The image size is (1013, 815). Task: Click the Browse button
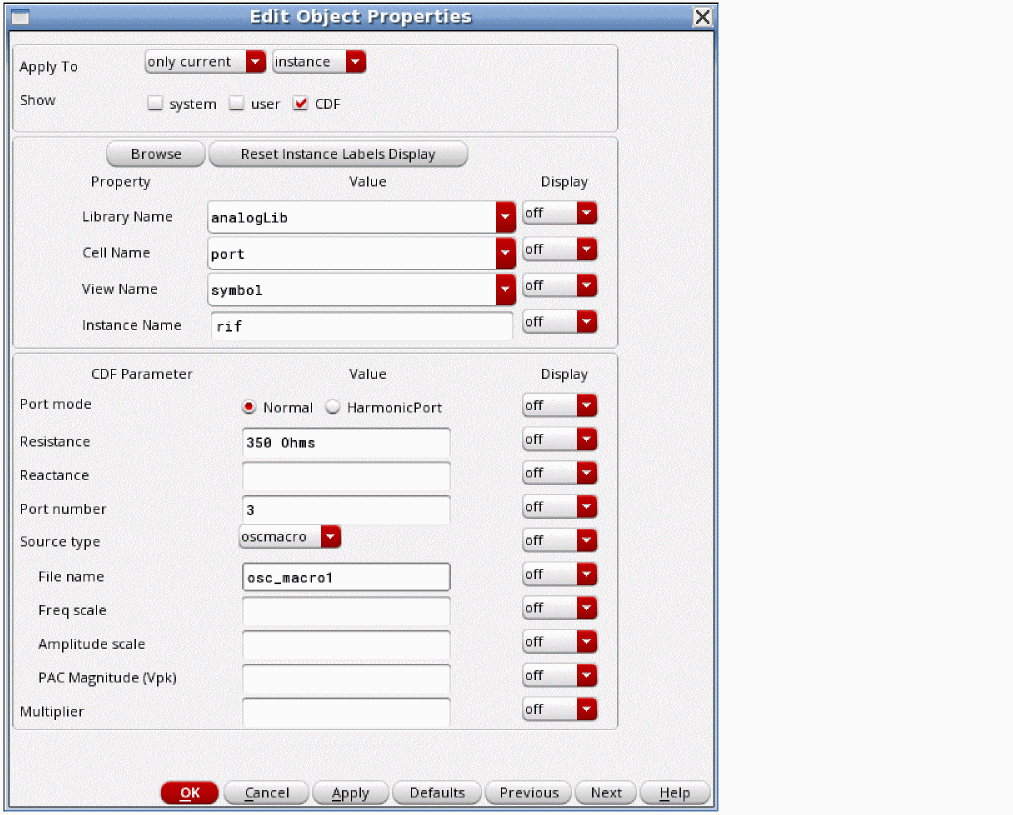156,154
